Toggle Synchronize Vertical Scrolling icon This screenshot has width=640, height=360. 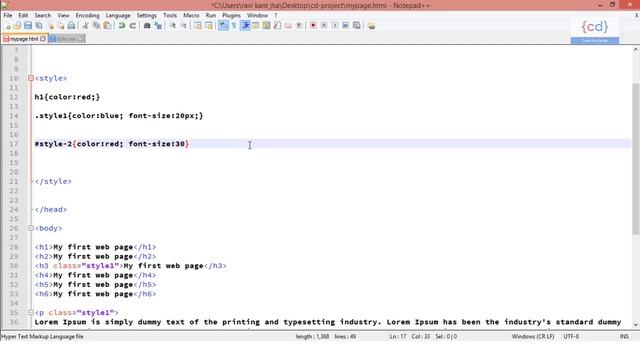point(198,26)
